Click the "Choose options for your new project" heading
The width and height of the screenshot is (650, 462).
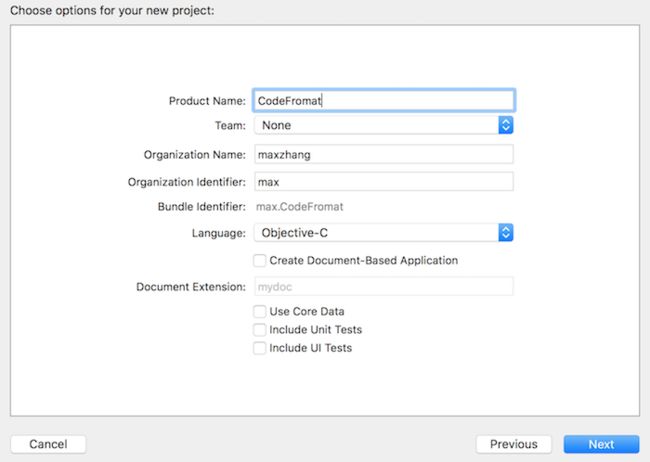click(112, 10)
